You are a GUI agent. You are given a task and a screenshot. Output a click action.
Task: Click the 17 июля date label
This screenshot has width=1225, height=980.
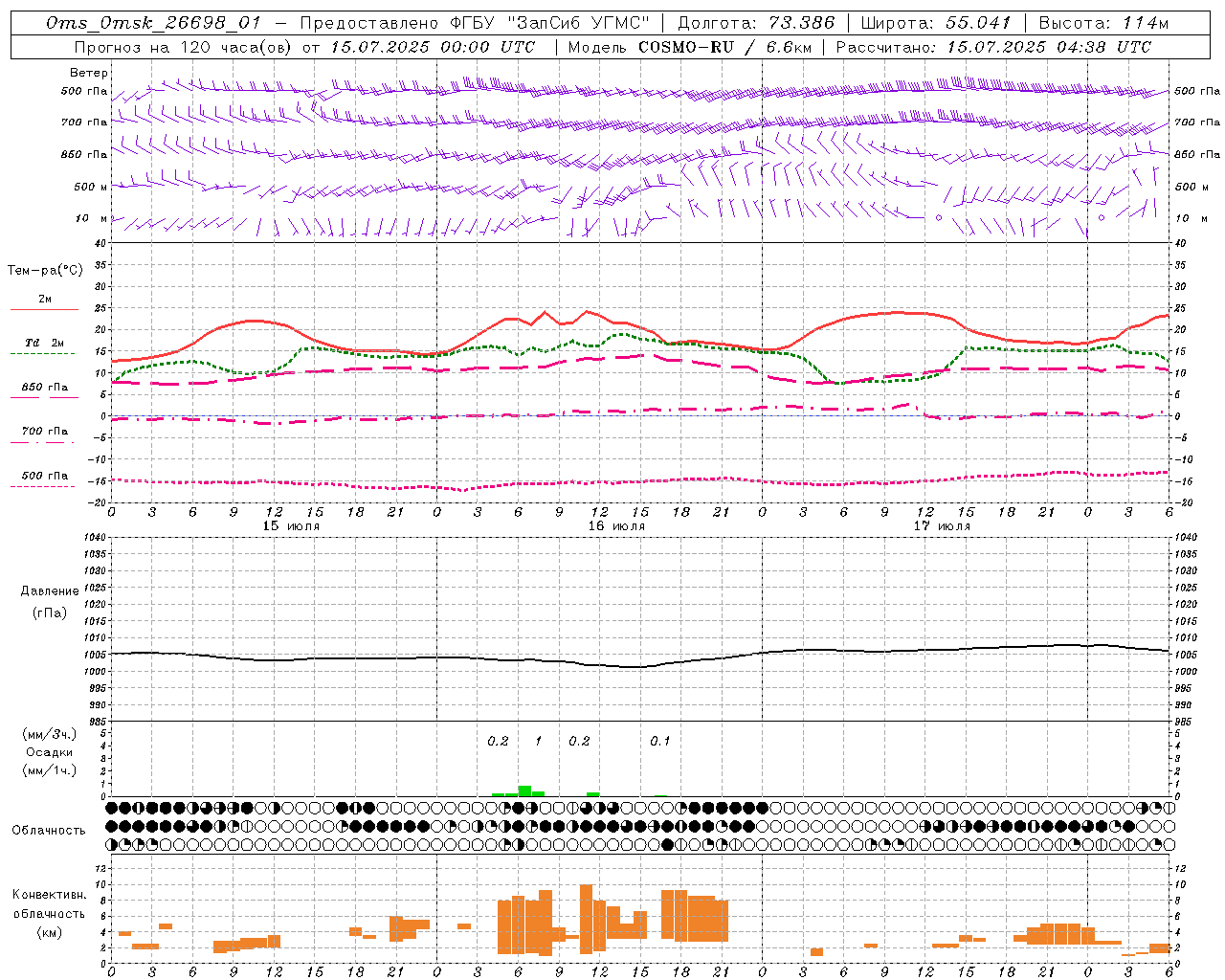point(942,526)
